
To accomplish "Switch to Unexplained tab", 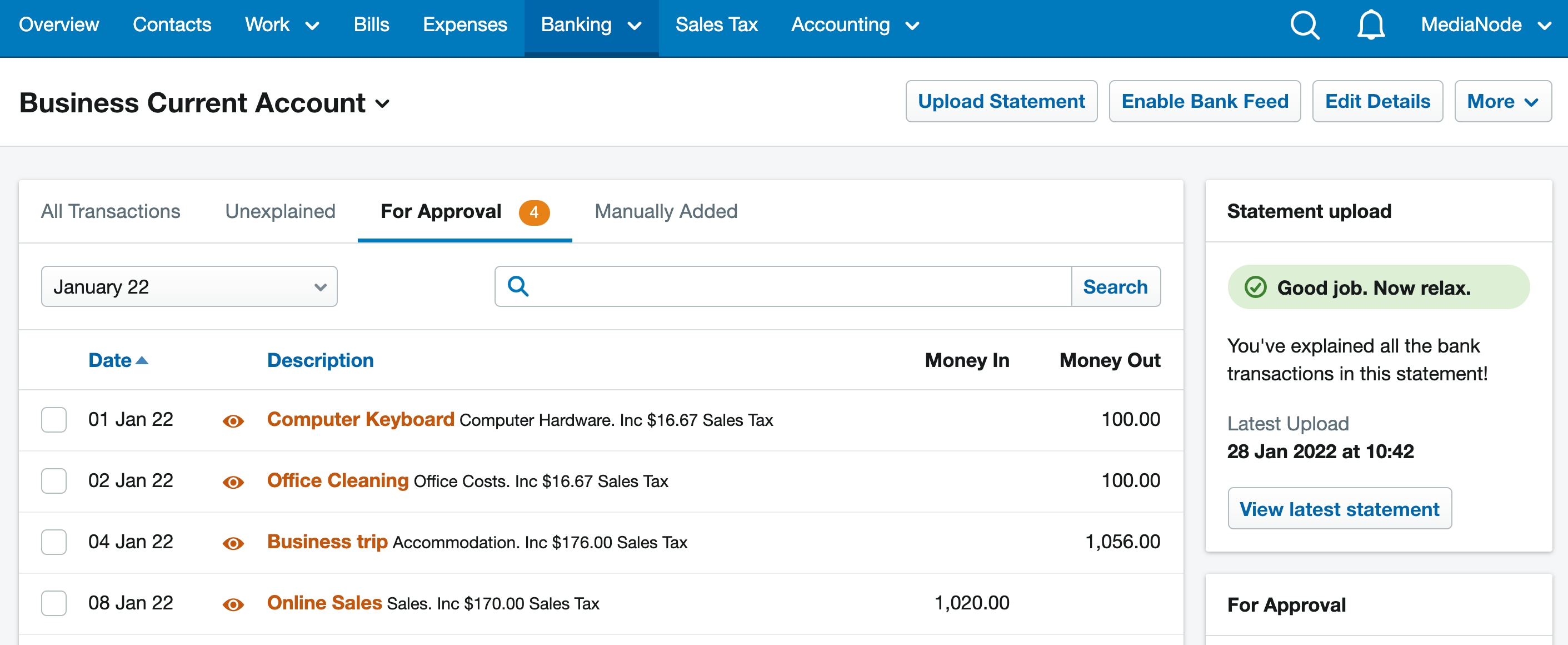I will click(280, 211).
